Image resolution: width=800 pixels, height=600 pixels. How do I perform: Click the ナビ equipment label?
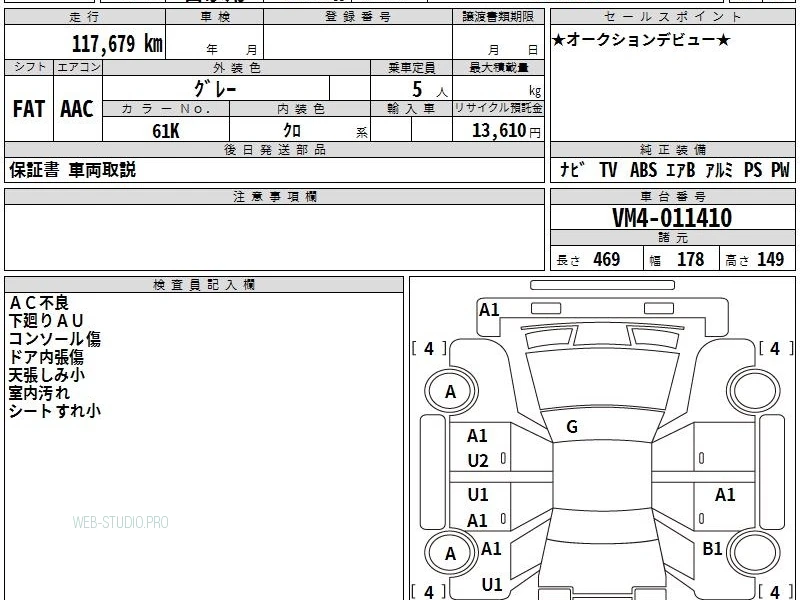(x=572, y=170)
